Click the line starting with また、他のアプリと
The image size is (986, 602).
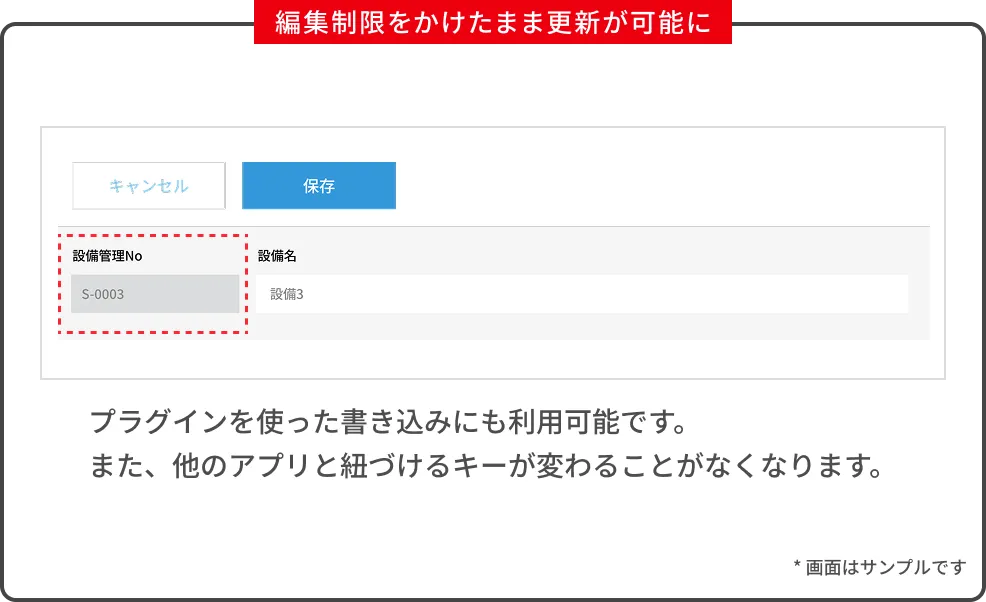tap(486, 466)
